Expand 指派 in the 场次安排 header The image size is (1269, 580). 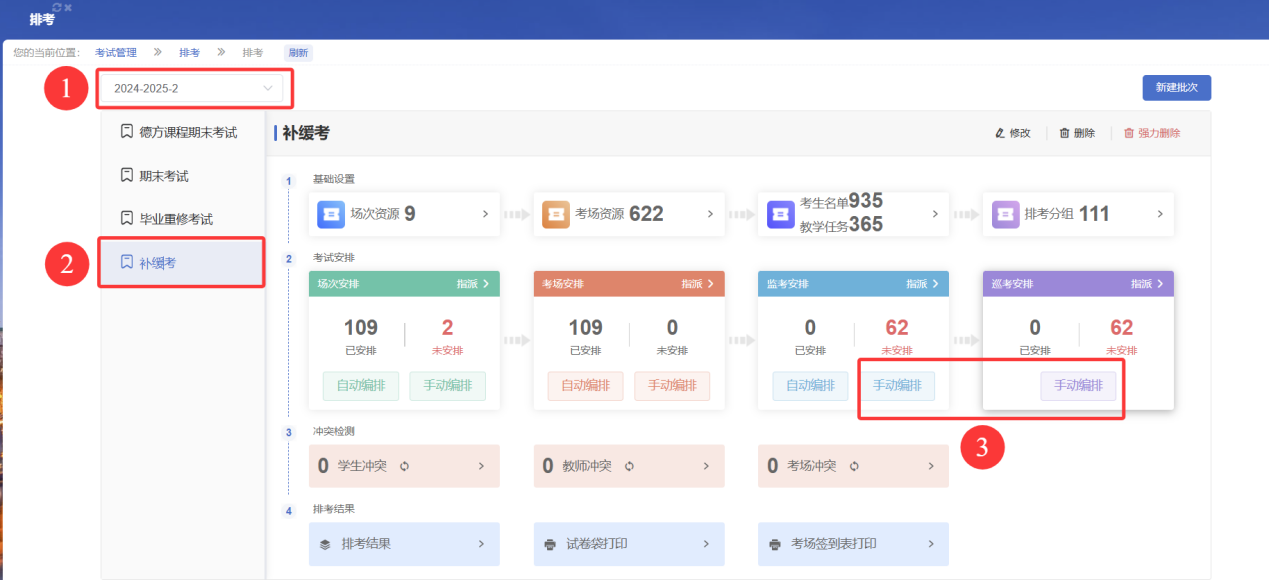pos(472,284)
